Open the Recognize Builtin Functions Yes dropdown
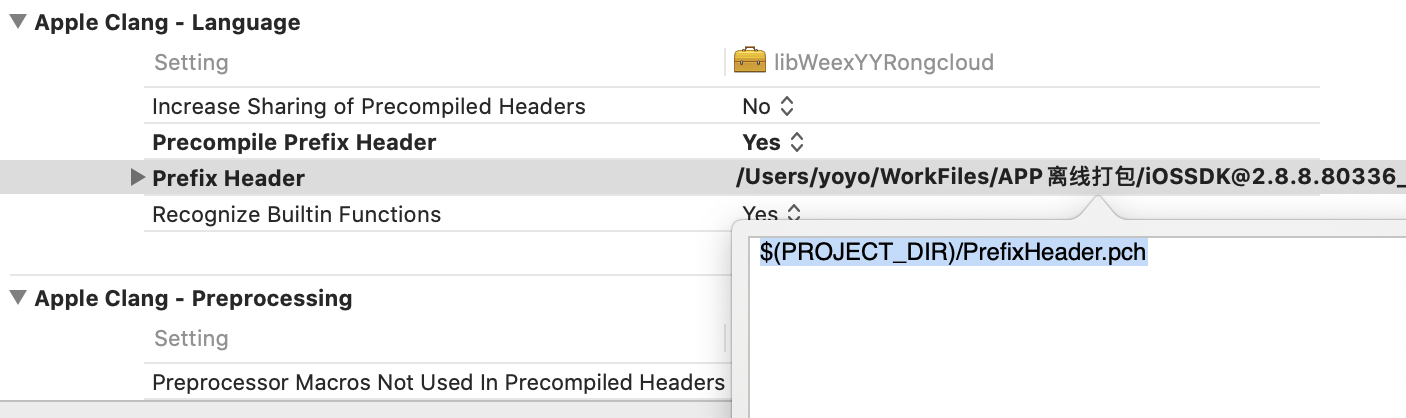1406x418 pixels. [773, 213]
